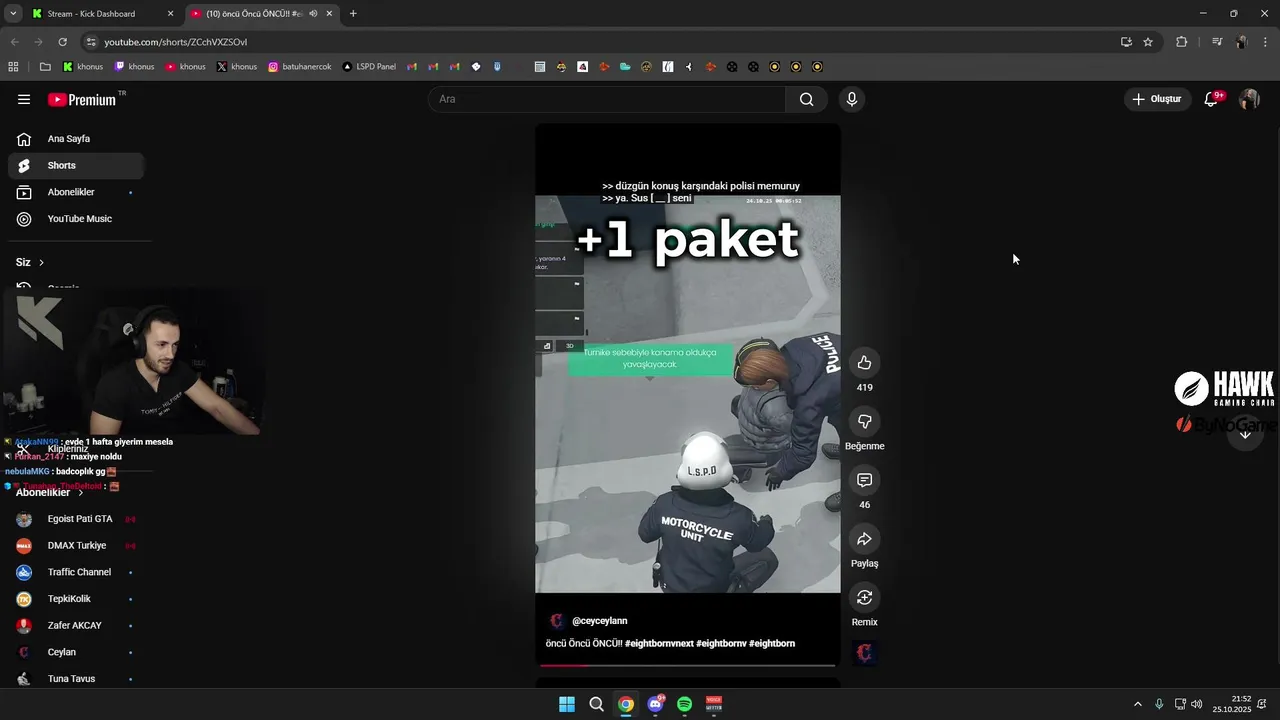Open the Kick khonus bookmark
This screenshot has width=1280, height=720.
83,67
